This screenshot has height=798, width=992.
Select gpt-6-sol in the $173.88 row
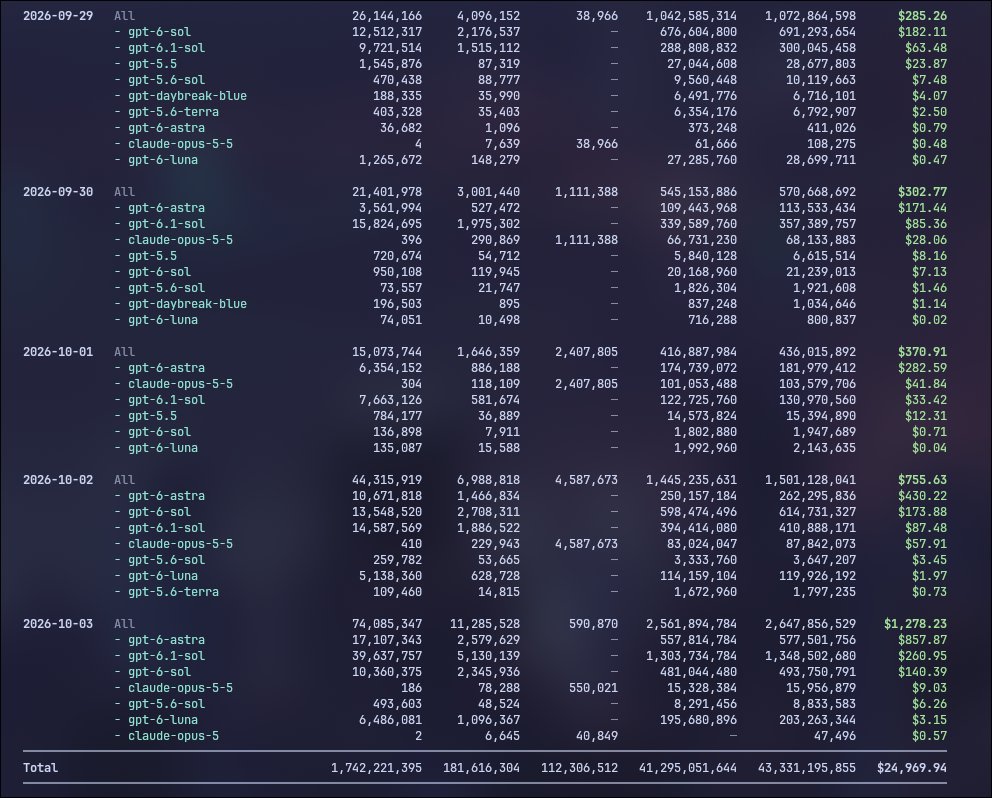pyautogui.click(x=159, y=511)
